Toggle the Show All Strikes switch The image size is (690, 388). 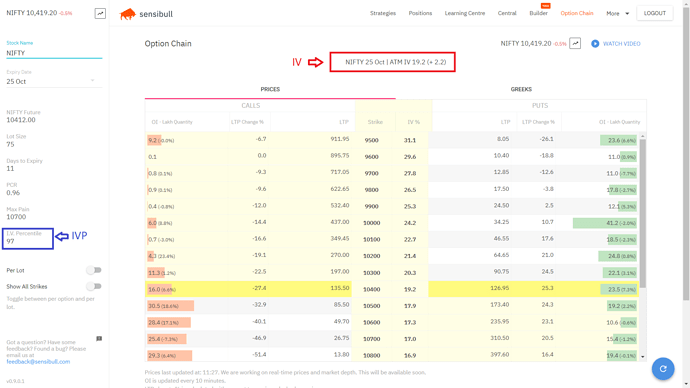pyautogui.click(x=94, y=286)
